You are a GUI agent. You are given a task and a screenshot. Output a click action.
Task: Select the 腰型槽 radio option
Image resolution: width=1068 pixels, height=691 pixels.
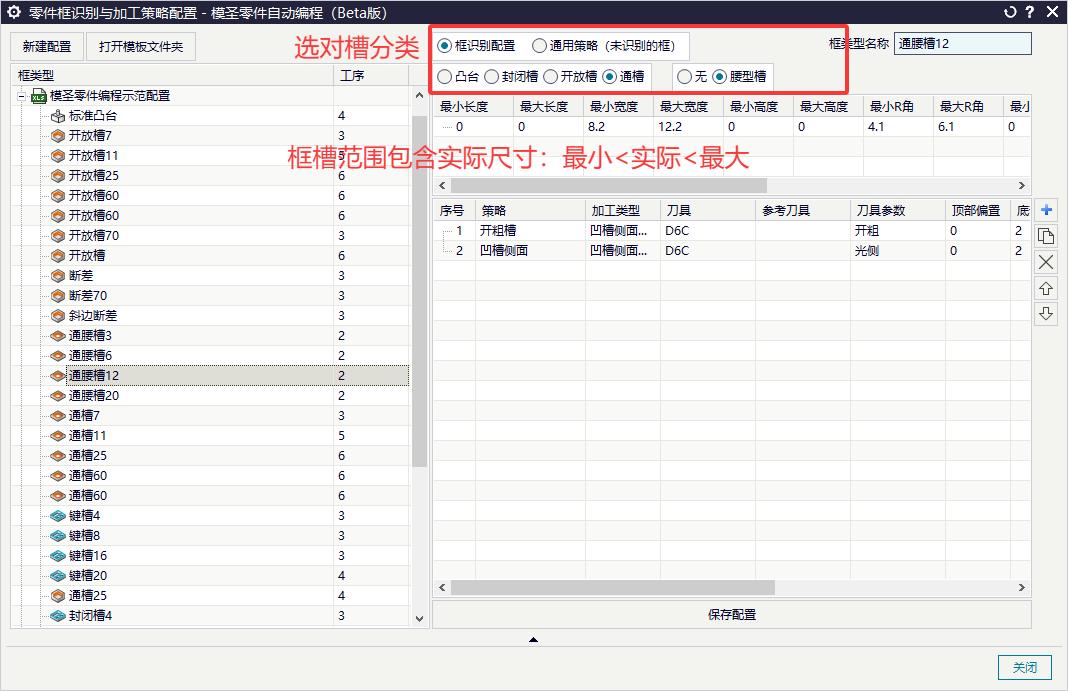coord(719,77)
